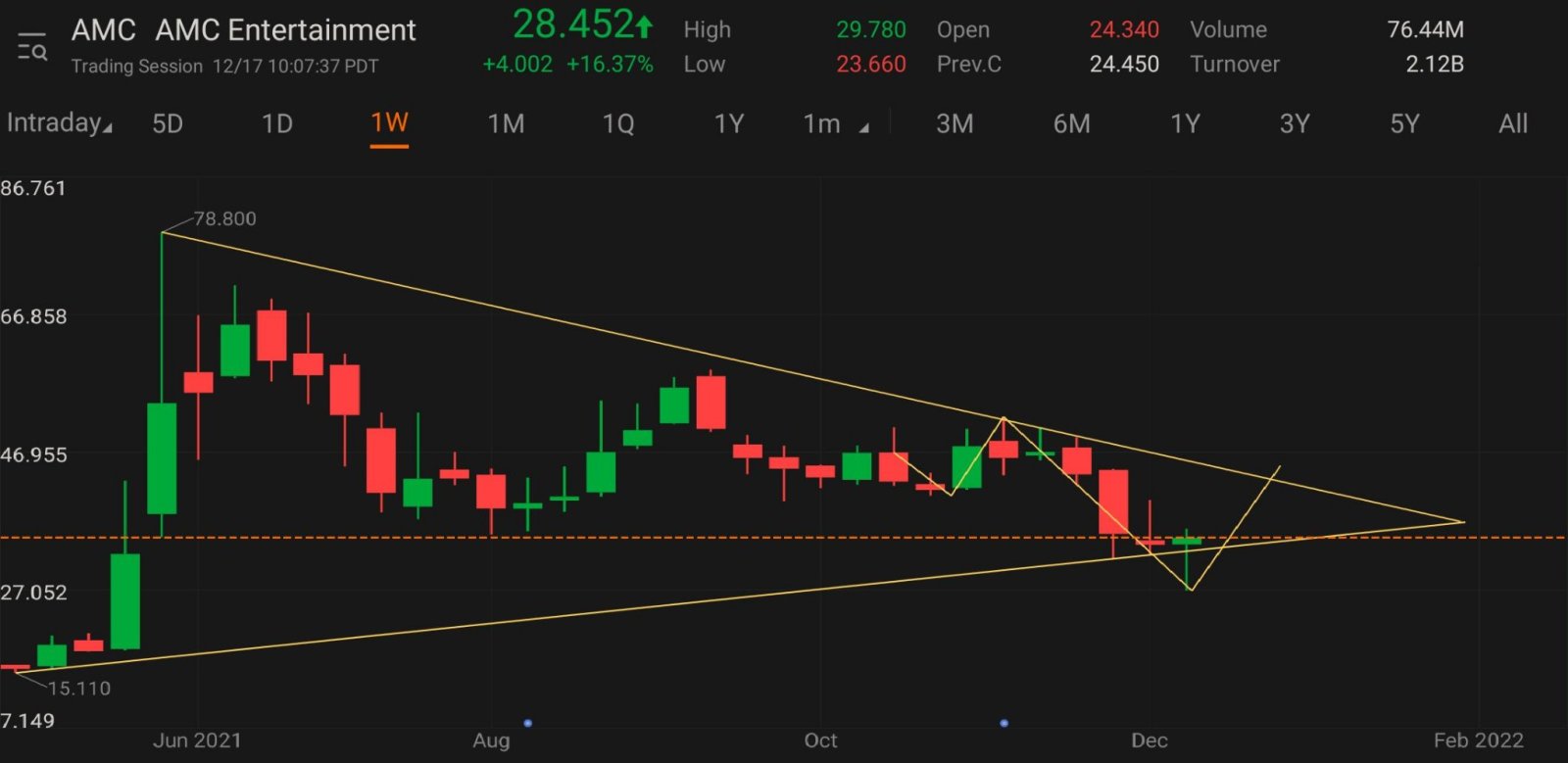
Task: Click the +16.37% change value
Action: (610, 65)
